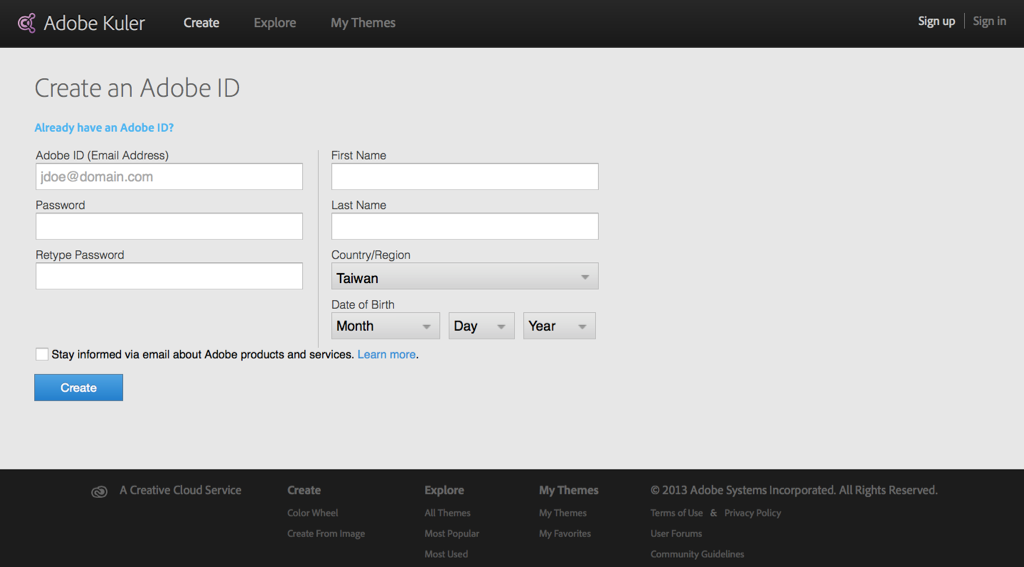Click the Sign up link
This screenshot has width=1024, height=567.
click(936, 21)
